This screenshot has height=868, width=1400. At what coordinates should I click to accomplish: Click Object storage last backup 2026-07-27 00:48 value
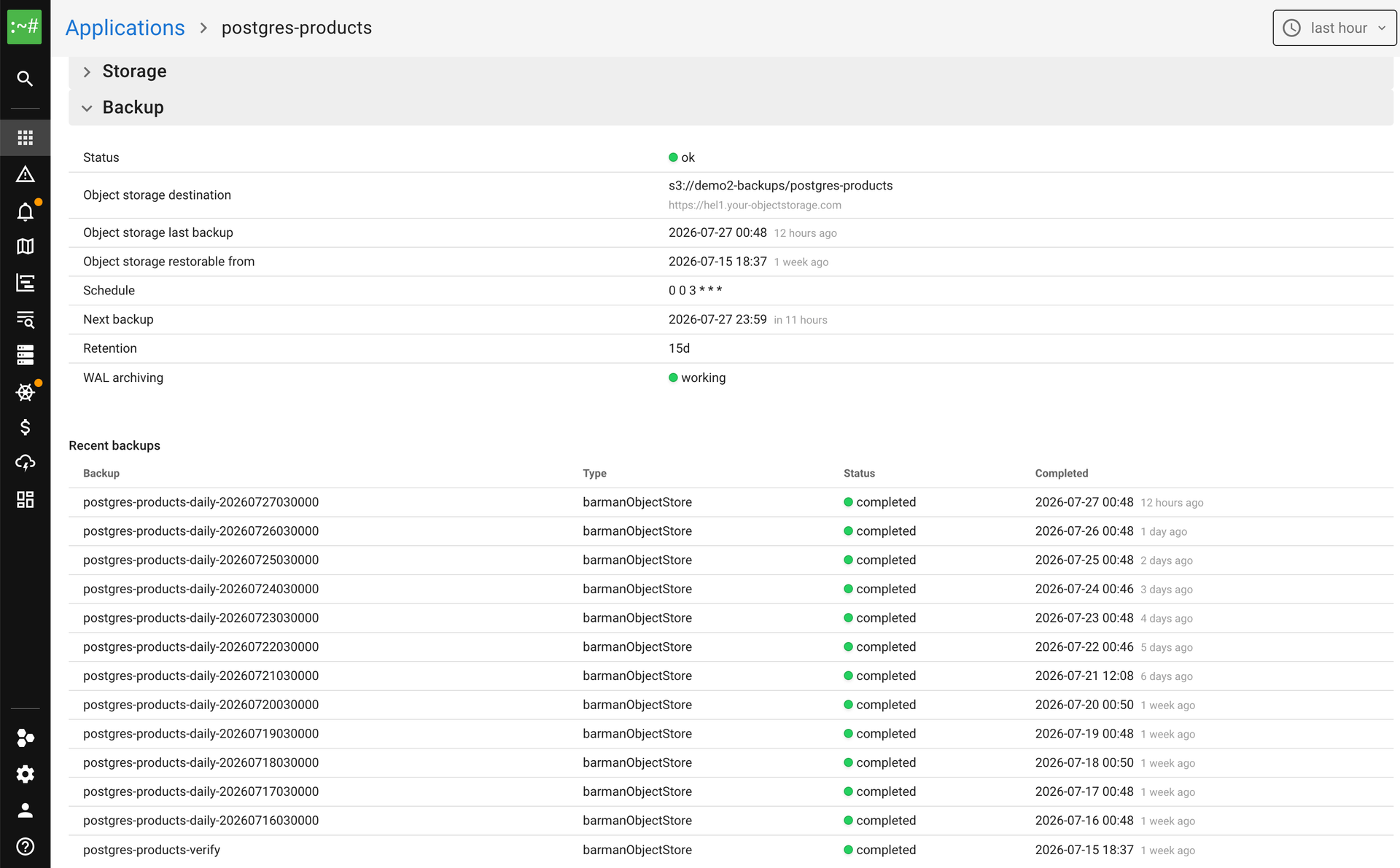pos(717,232)
